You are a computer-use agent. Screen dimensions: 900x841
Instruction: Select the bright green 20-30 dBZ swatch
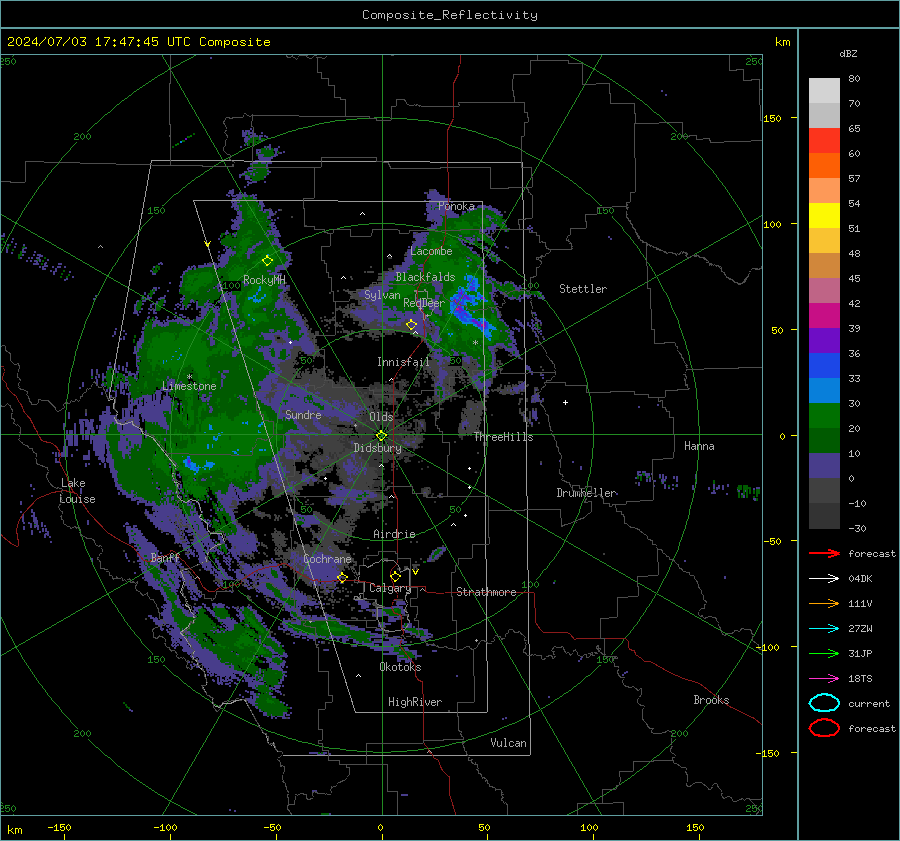[x=824, y=415]
